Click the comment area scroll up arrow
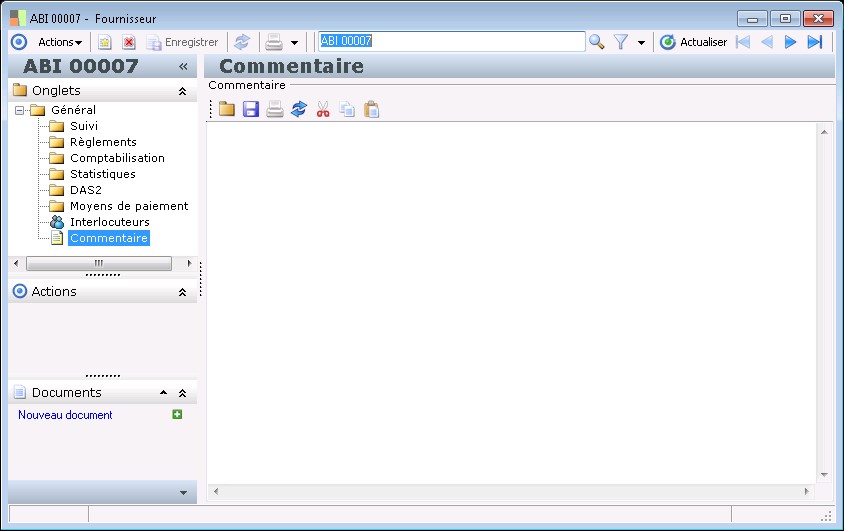This screenshot has width=844, height=531. point(824,132)
